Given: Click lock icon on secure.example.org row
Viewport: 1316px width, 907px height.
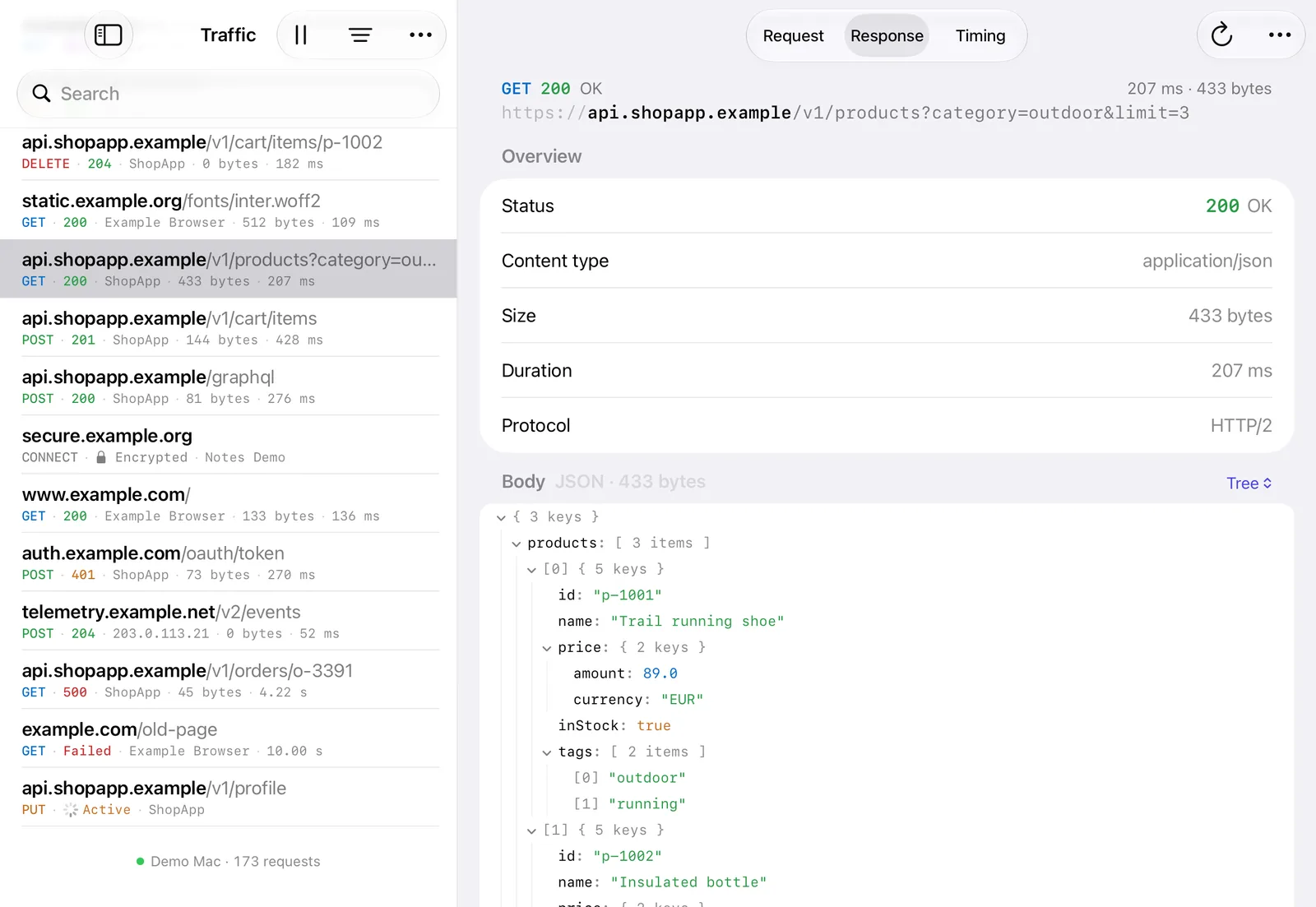Looking at the screenshot, I should [x=101, y=457].
